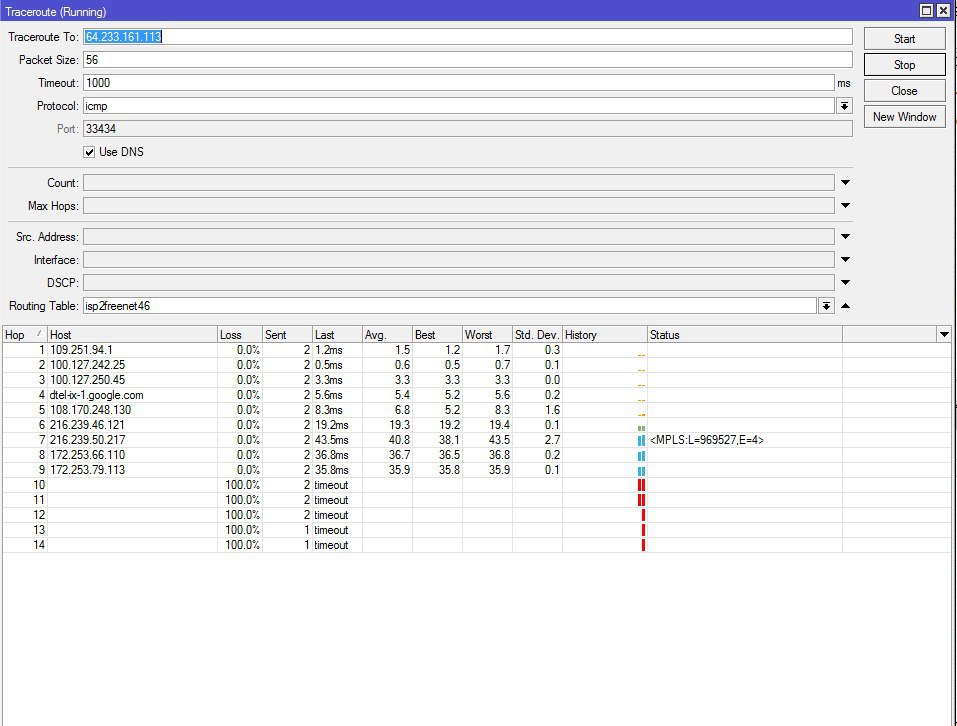
Task: Click the blue history bar for hop 8
Action: tap(641, 456)
